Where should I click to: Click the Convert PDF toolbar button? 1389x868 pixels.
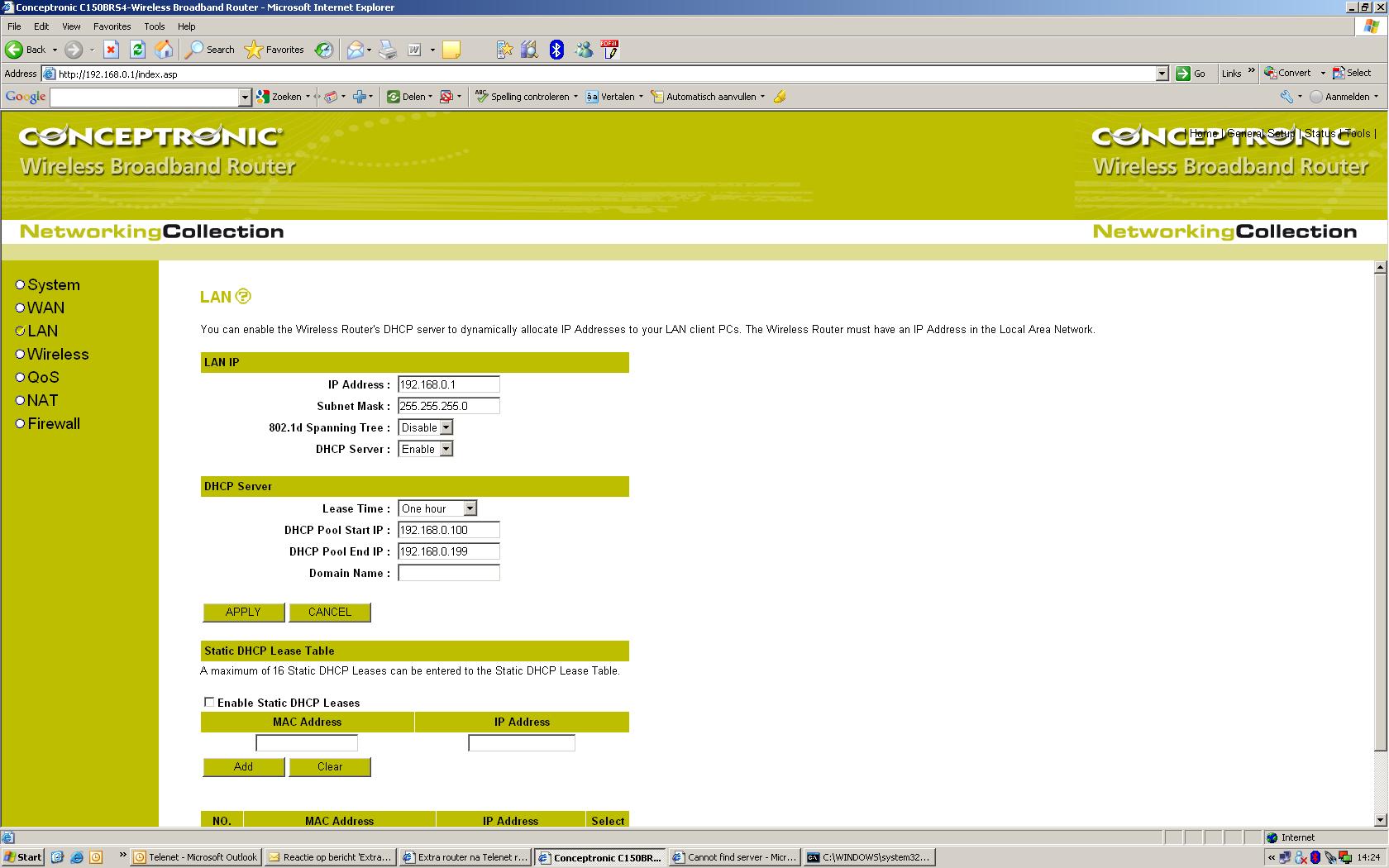pos(1288,73)
